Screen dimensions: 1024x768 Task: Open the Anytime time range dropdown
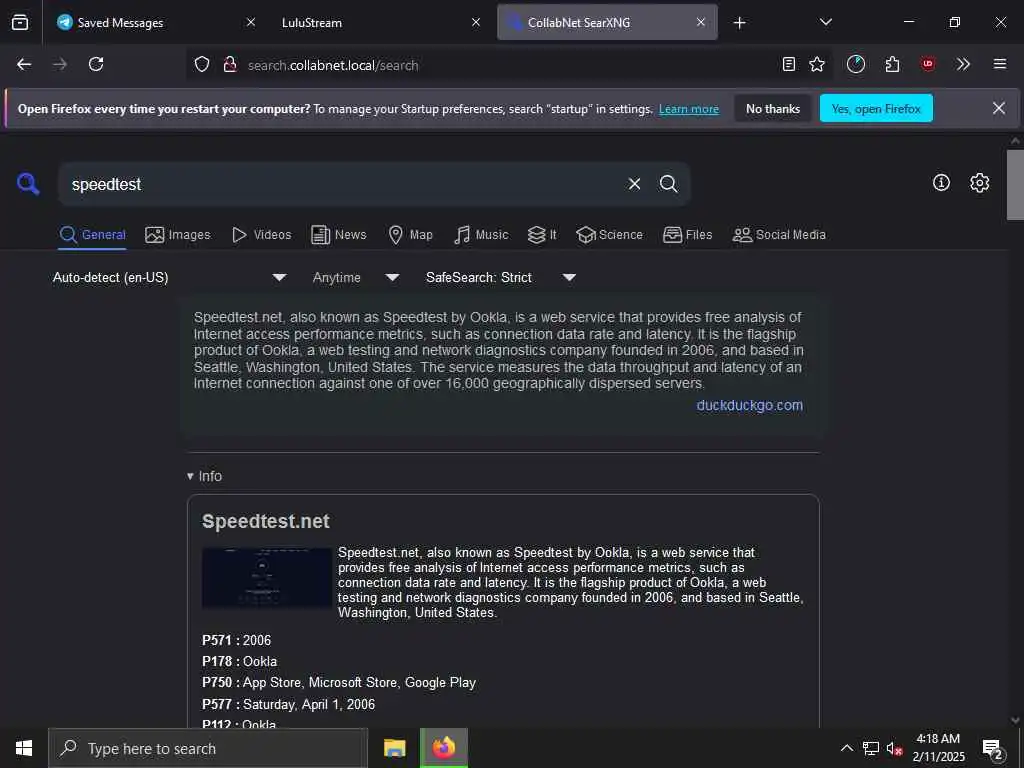coord(356,278)
